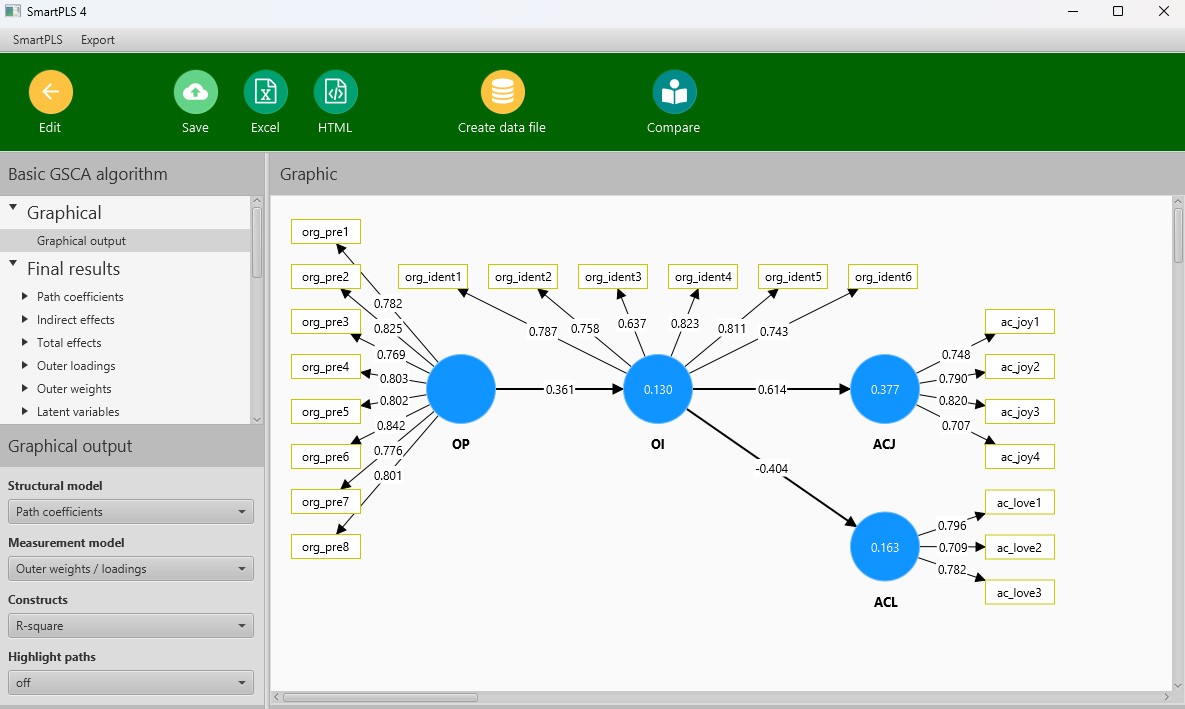Screen dimensions: 1185x709
Task: Expand the Path coefficients tree item
Action: point(25,297)
